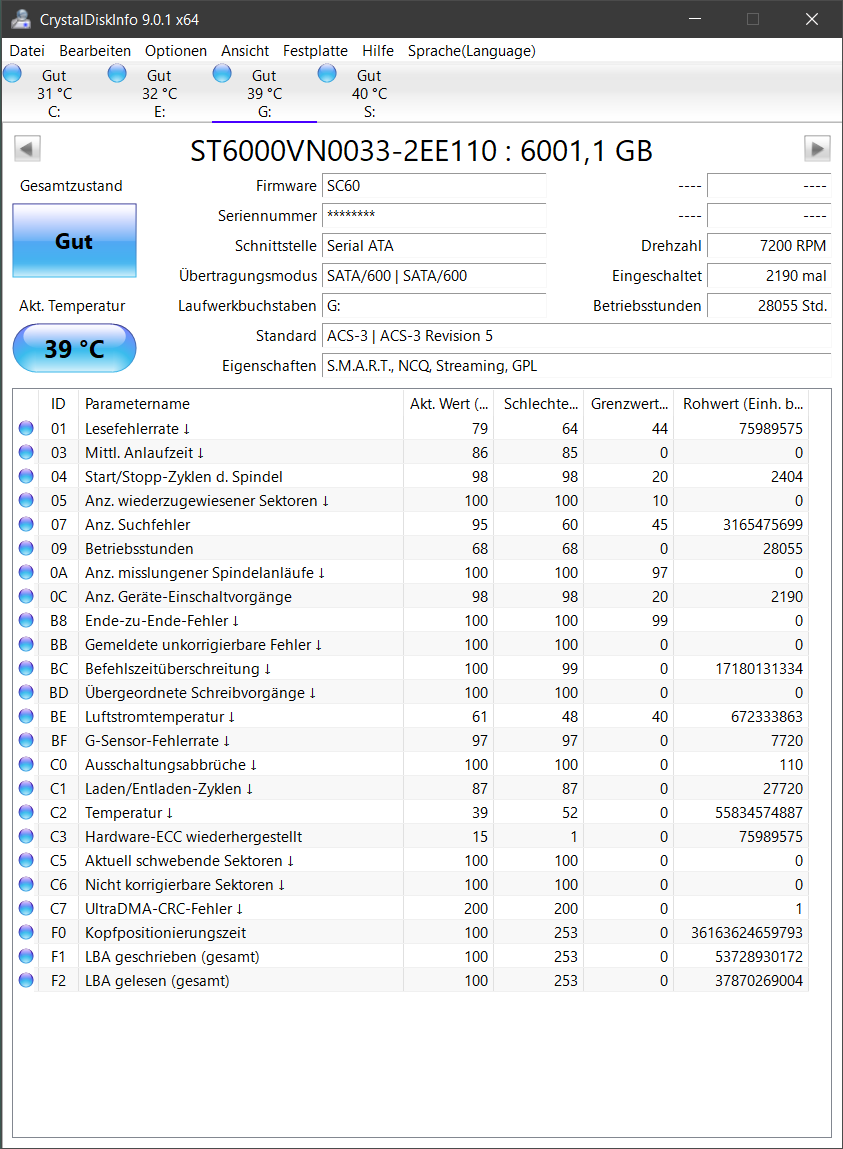Click the Akt. Wert column header
This screenshot has width=843, height=1149.
(x=448, y=404)
